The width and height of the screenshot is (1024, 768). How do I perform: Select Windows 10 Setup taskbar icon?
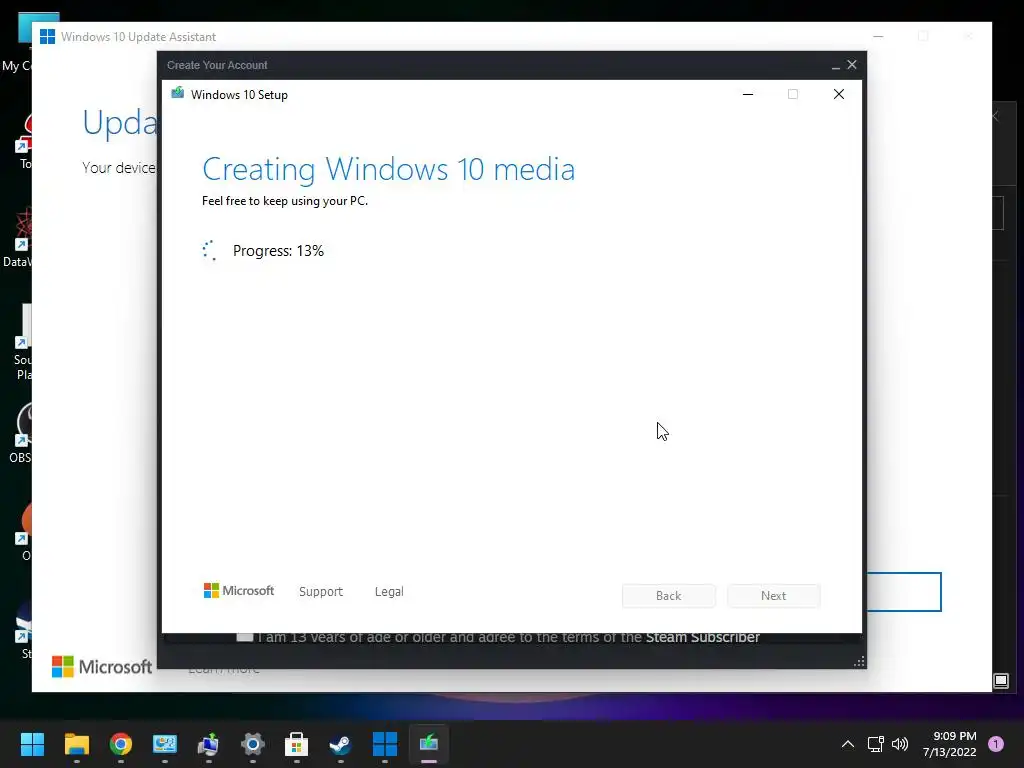coord(428,743)
